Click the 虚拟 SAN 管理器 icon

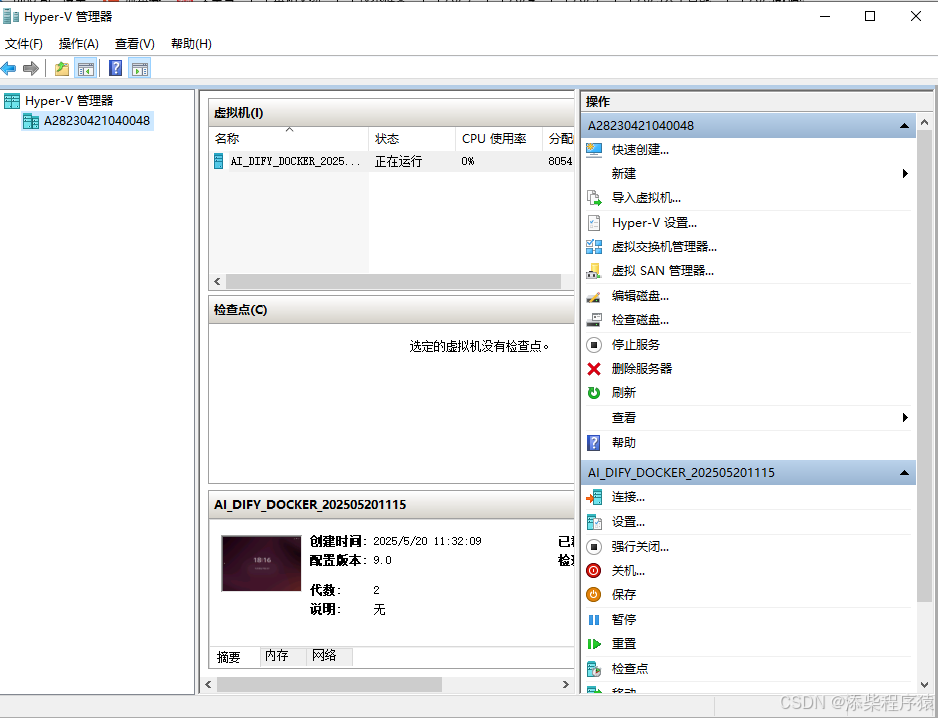pyautogui.click(x=594, y=271)
